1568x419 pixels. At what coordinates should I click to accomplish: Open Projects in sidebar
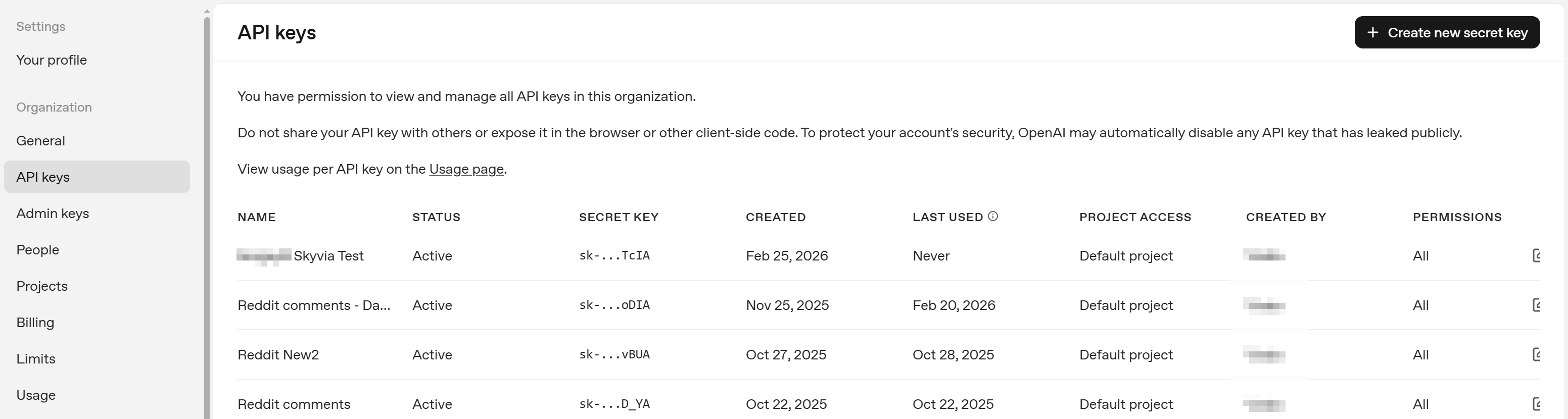coord(42,286)
